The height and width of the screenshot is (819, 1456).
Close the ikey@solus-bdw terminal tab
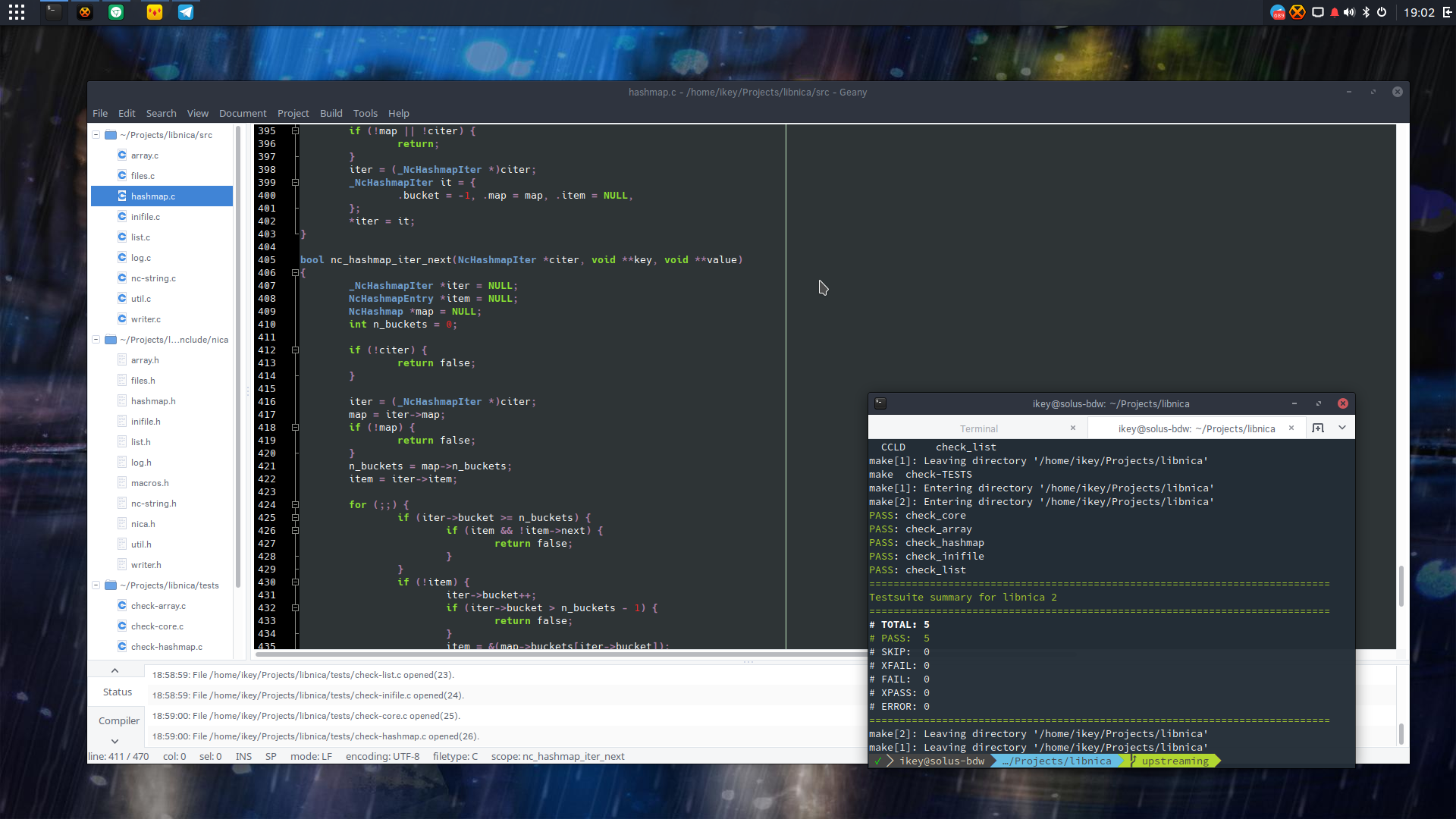[x=1291, y=428]
